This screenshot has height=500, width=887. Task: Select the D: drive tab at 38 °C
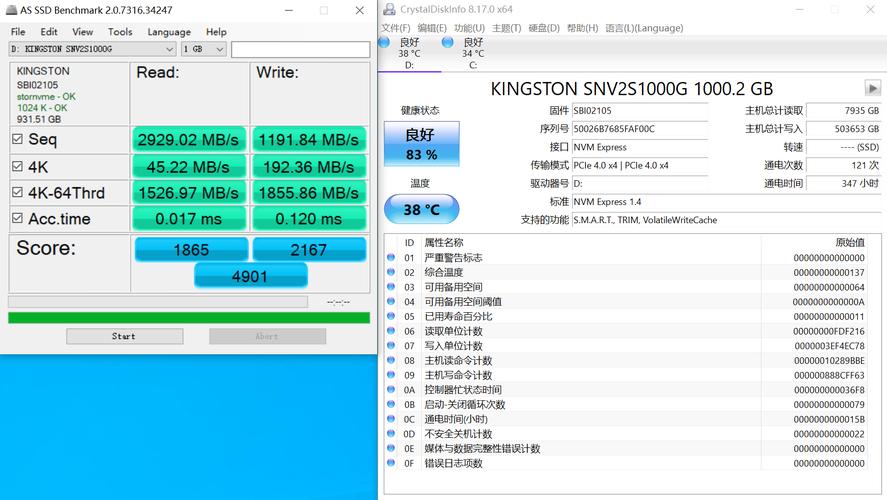[410, 53]
